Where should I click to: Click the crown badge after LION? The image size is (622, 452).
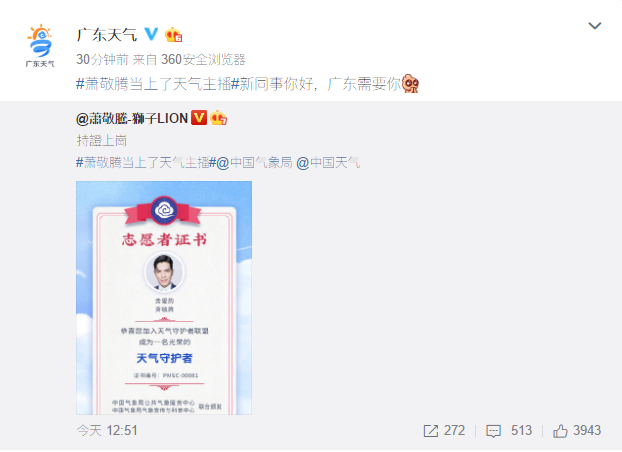219,118
